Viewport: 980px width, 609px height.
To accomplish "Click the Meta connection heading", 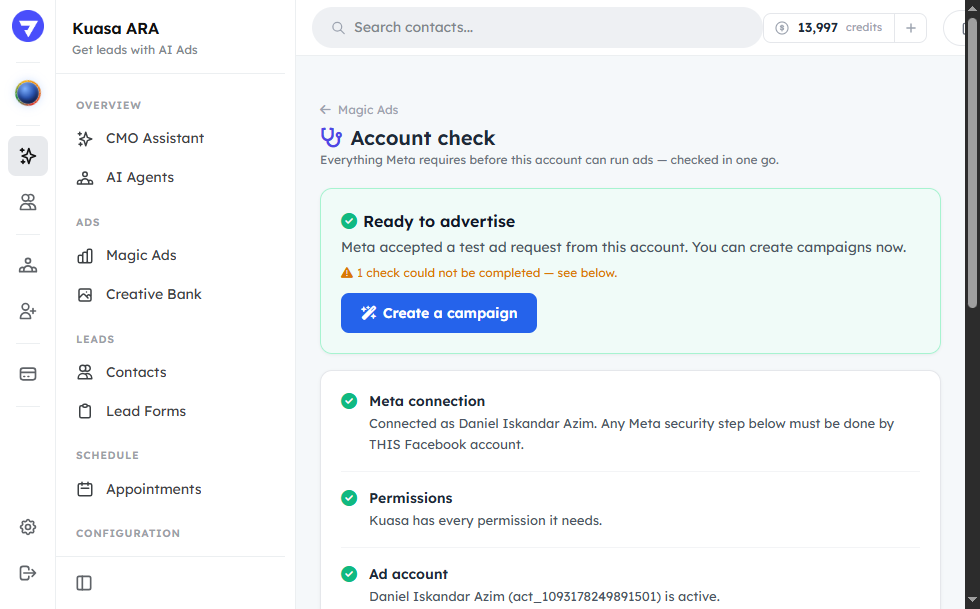I will [x=427, y=401].
